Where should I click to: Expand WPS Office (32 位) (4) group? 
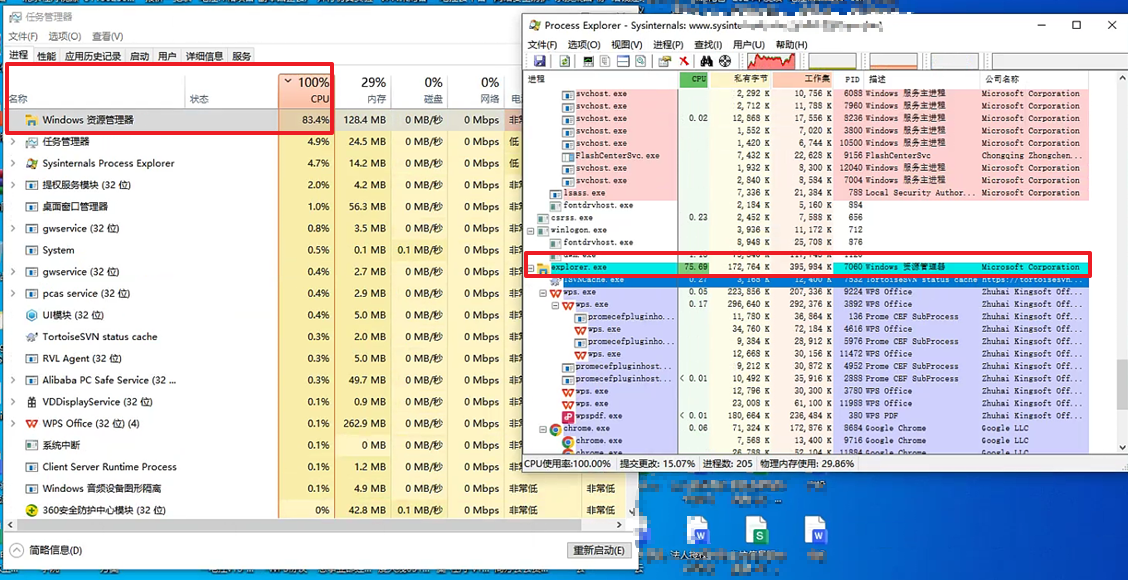13,423
